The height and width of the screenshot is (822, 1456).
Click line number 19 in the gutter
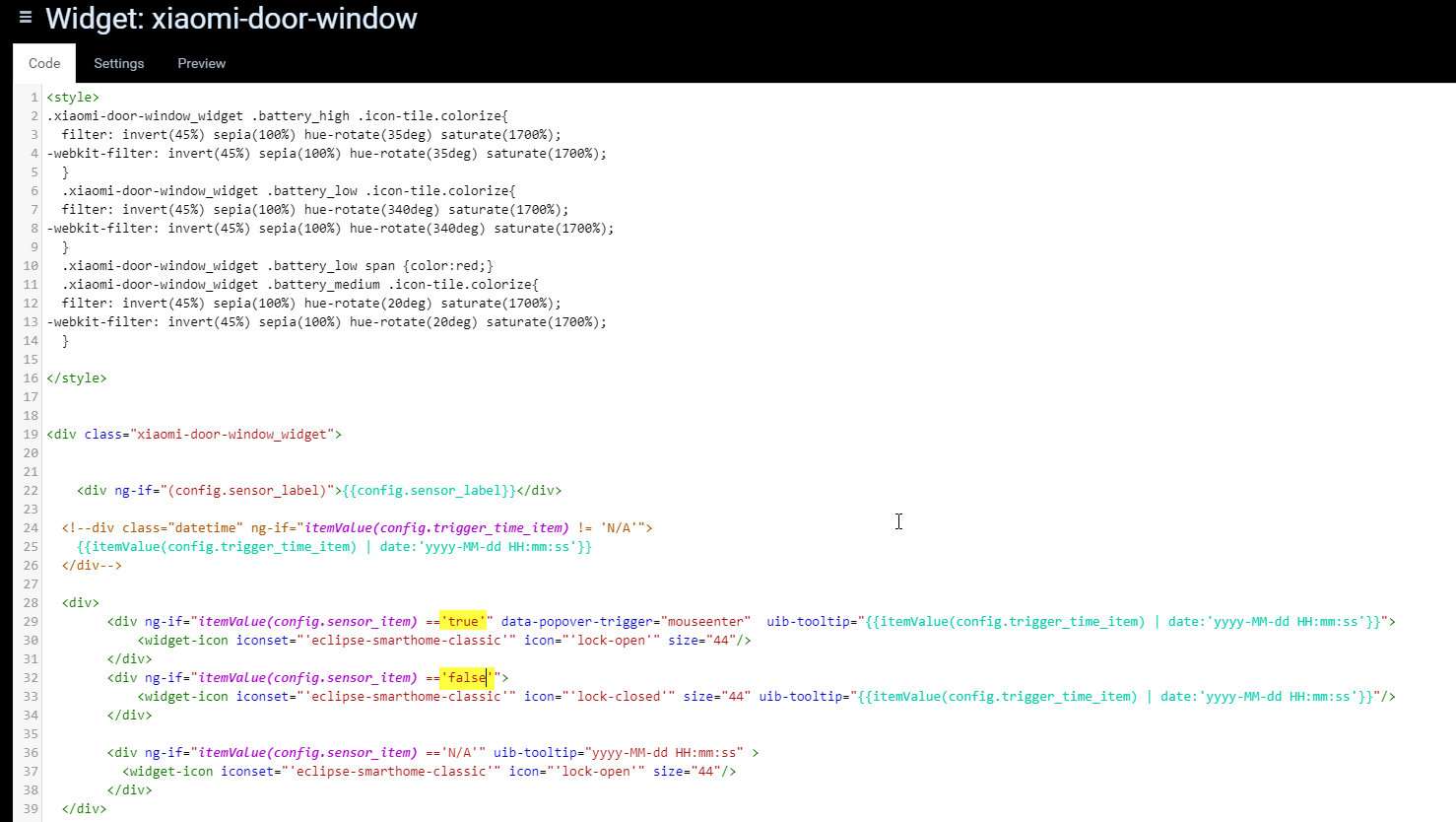[31, 435]
